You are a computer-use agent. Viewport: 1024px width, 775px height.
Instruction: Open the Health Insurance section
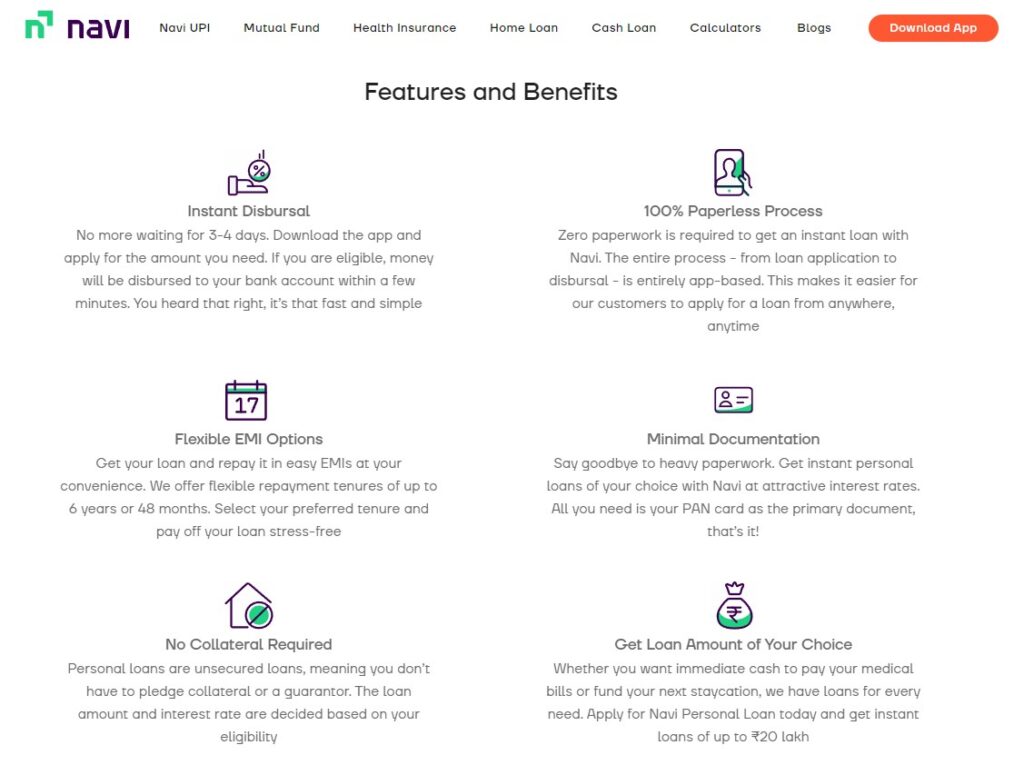(404, 28)
